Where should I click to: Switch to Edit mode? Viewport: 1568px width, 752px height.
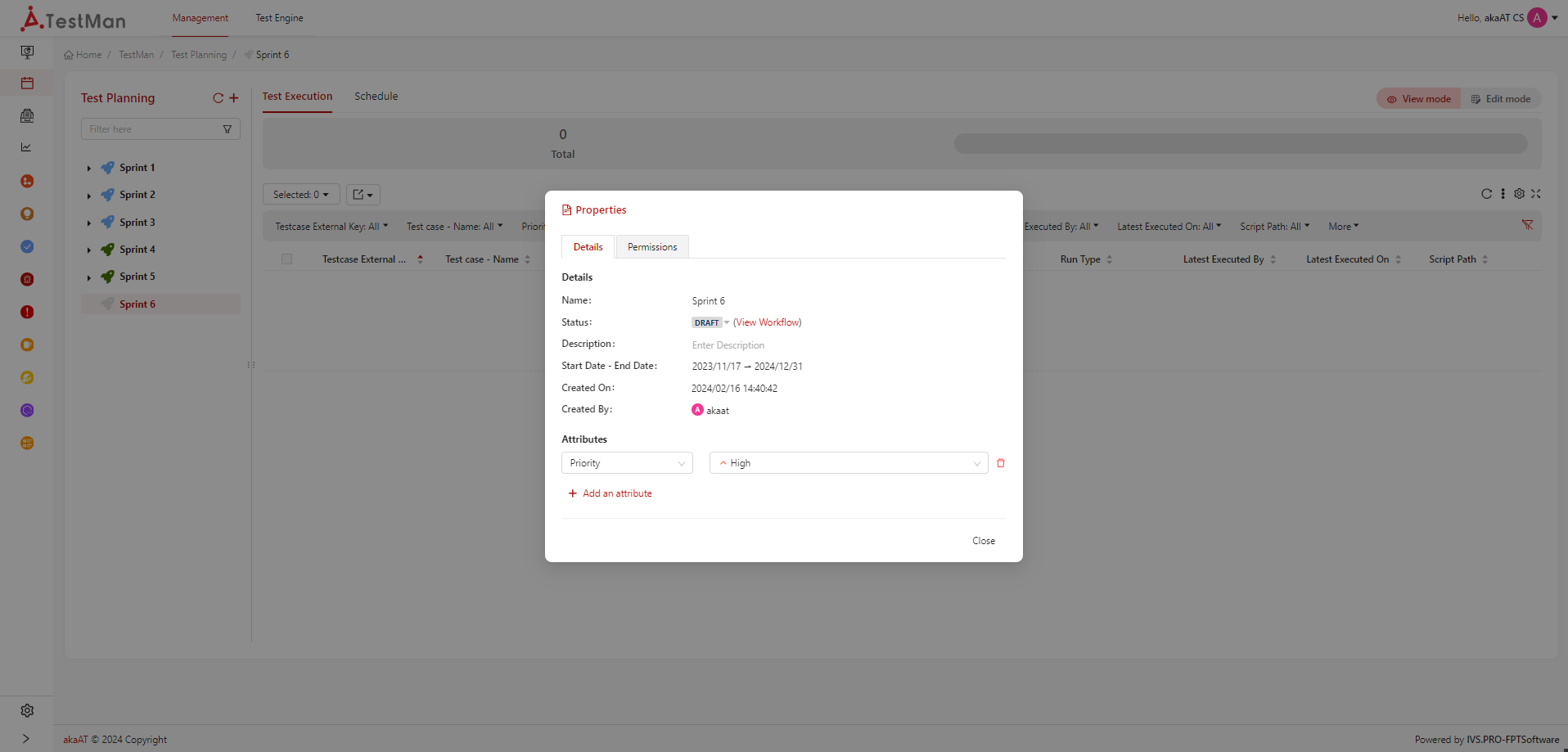coord(1501,99)
